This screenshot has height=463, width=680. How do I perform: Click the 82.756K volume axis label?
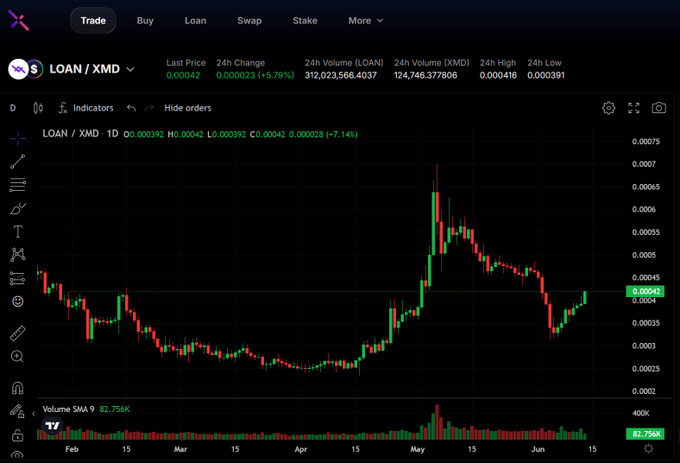tap(645, 434)
